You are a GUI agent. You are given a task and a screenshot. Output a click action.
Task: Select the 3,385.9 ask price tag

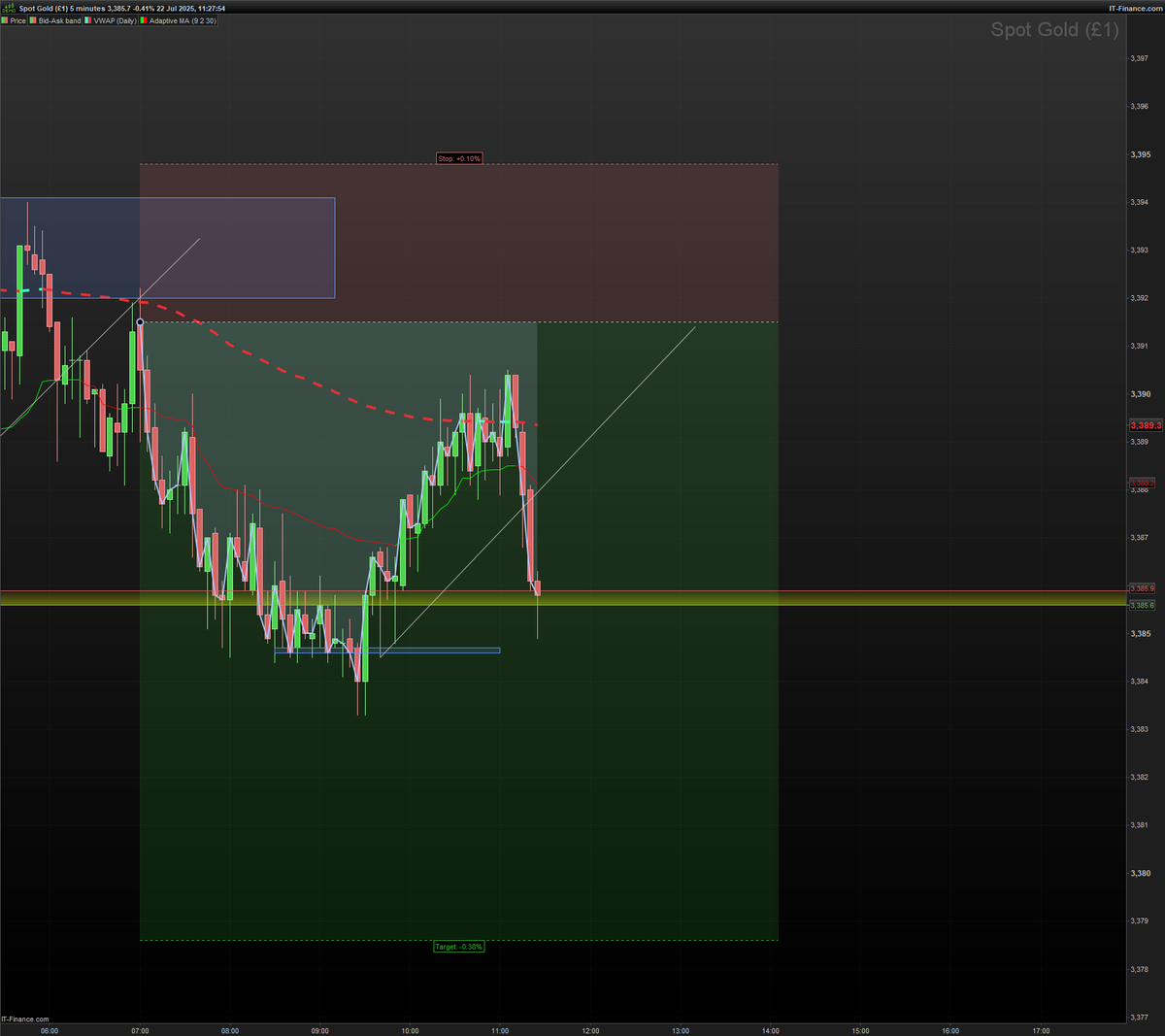click(1142, 588)
